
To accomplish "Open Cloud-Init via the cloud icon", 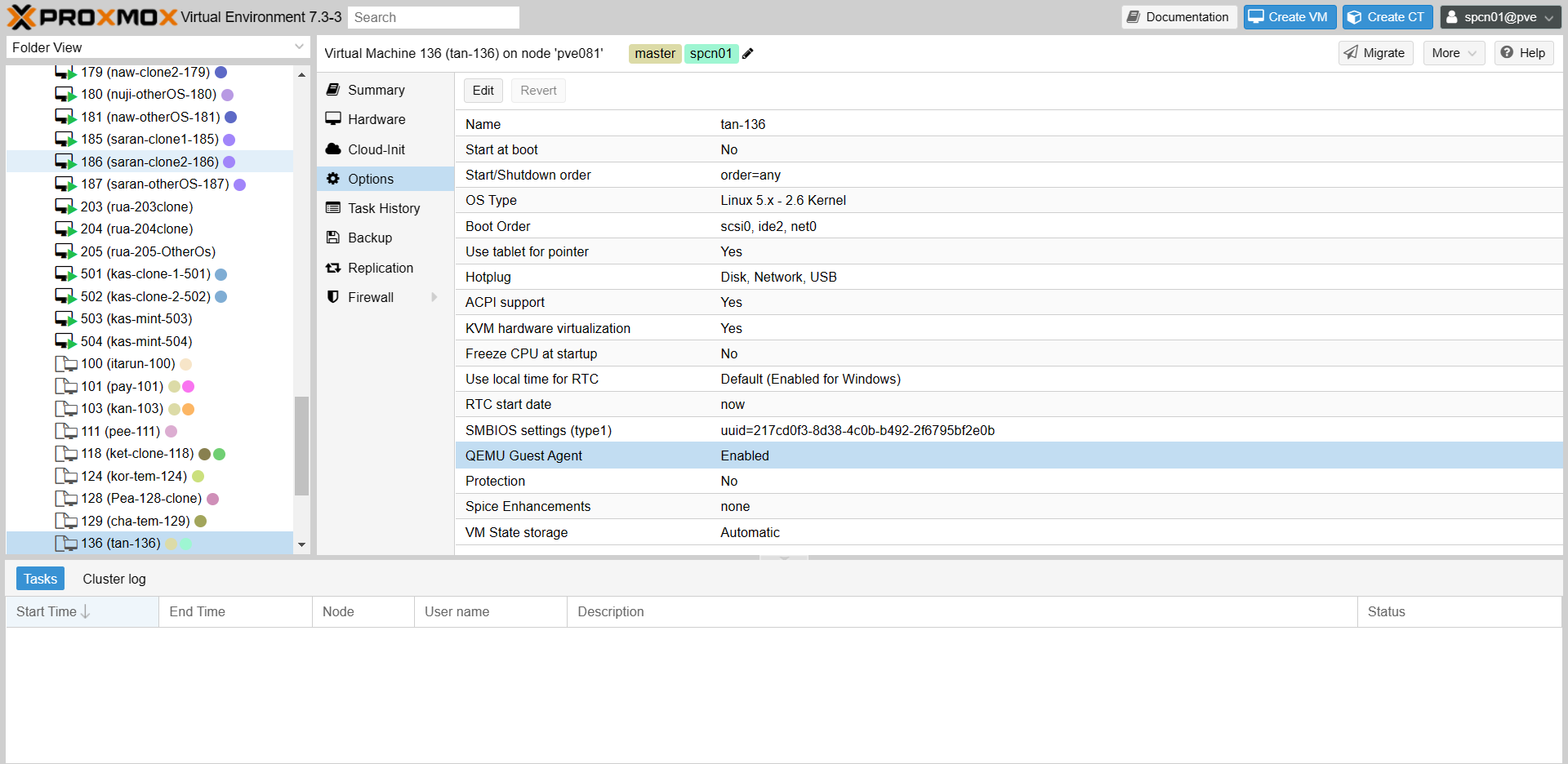I will 333,149.
